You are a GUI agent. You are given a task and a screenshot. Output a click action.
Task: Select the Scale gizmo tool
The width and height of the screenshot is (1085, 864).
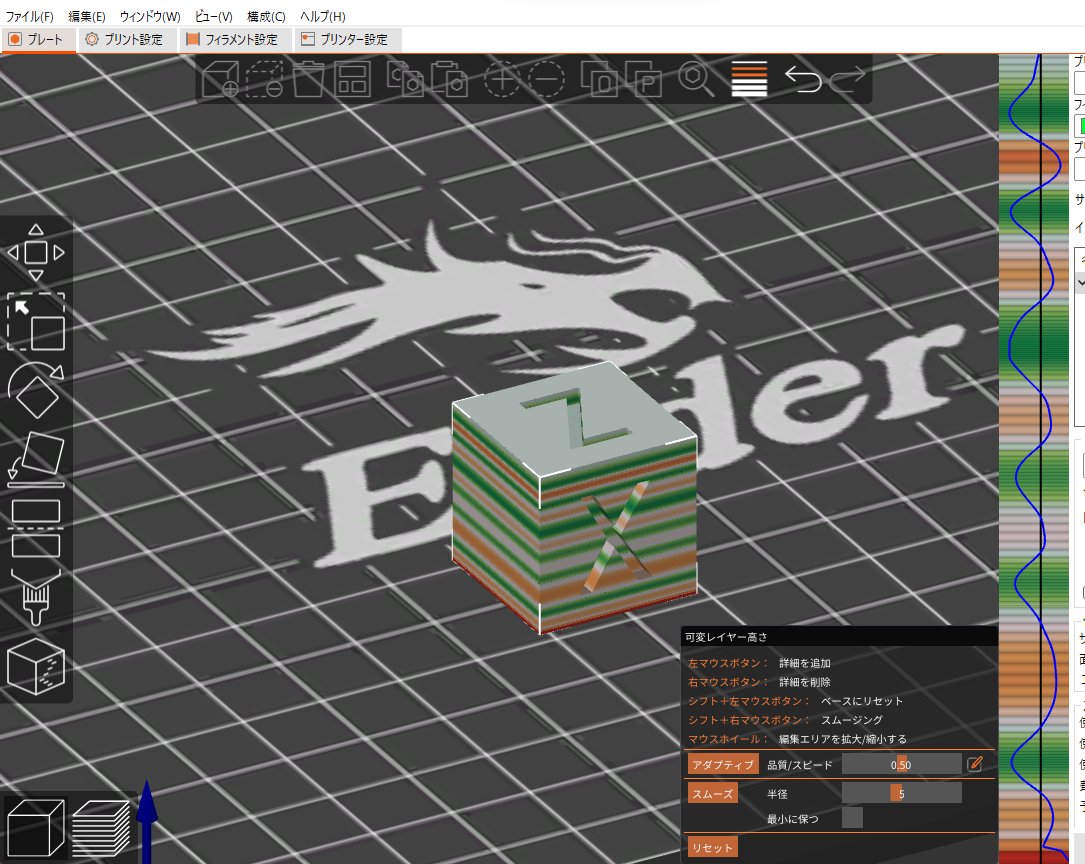point(36,322)
